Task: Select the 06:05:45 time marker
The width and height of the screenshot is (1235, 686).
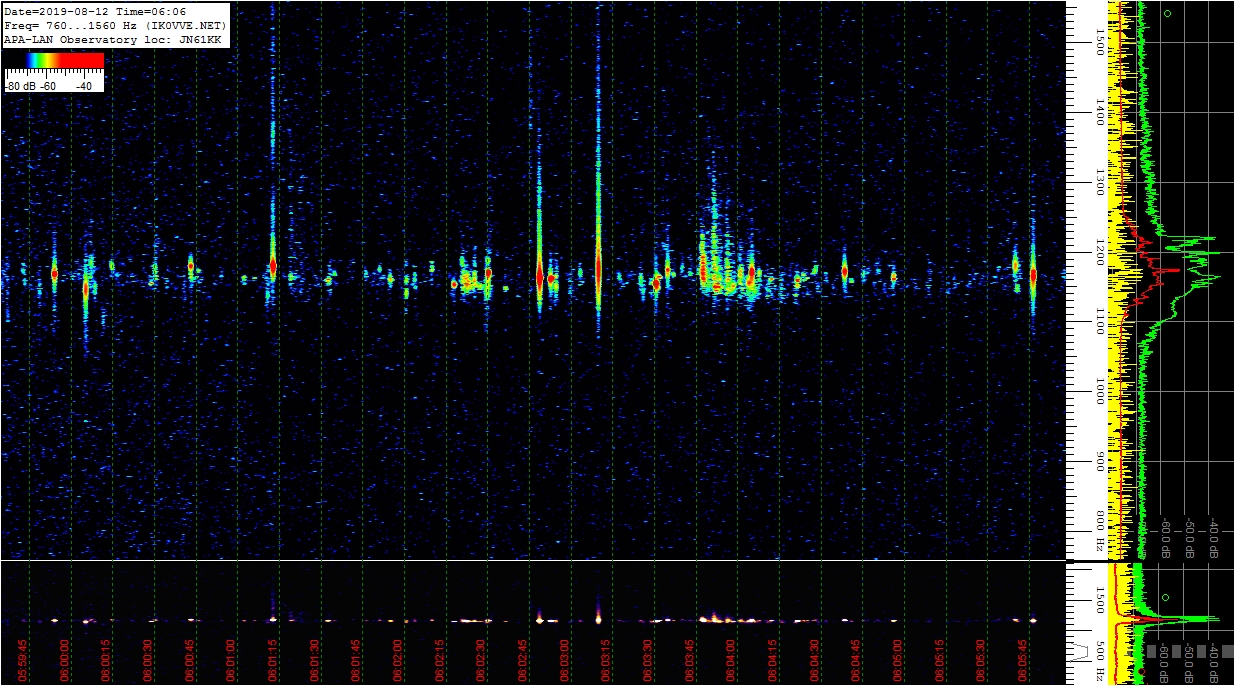Action: pyautogui.click(x=1022, y=658)
